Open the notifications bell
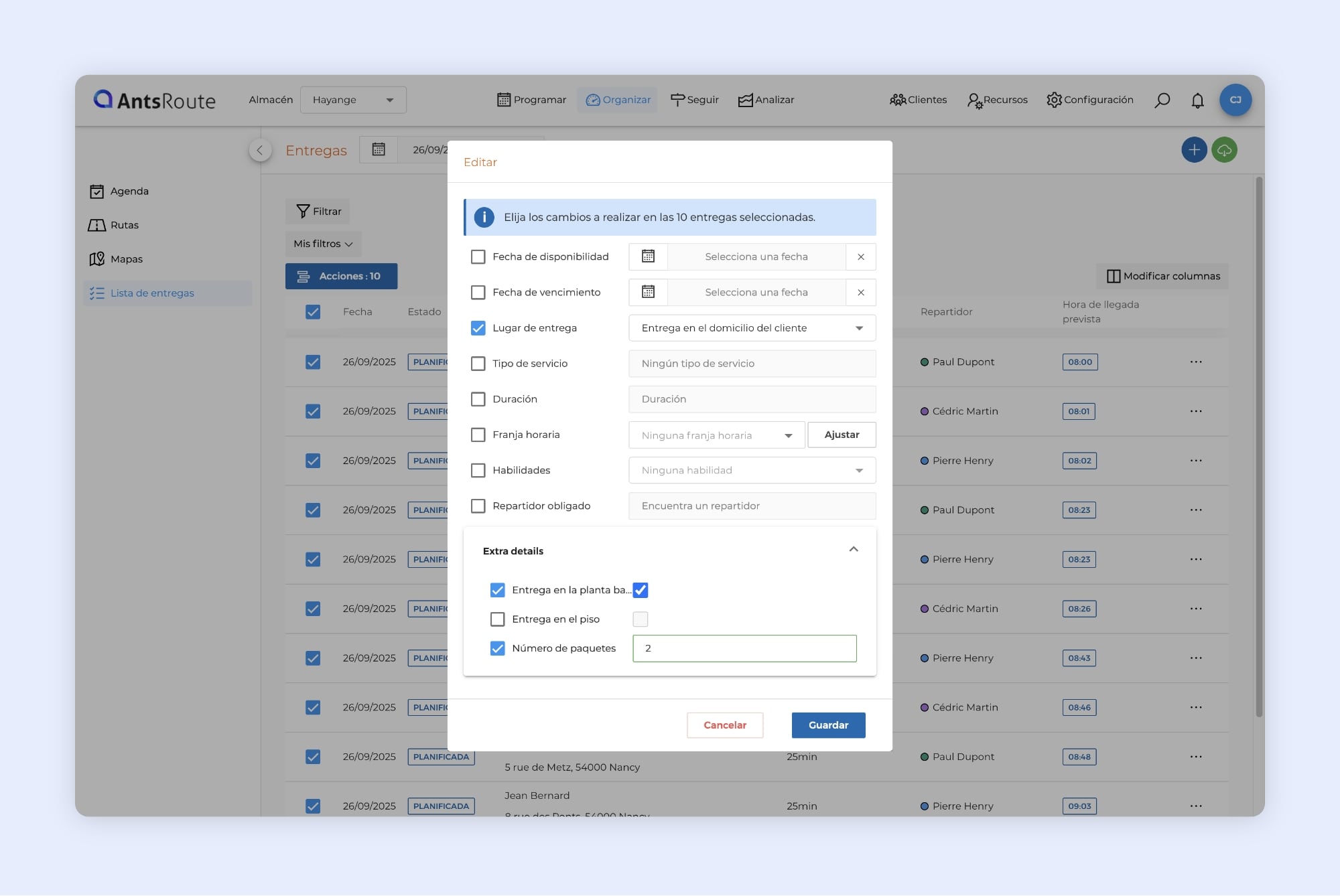 pos(1197,100)
